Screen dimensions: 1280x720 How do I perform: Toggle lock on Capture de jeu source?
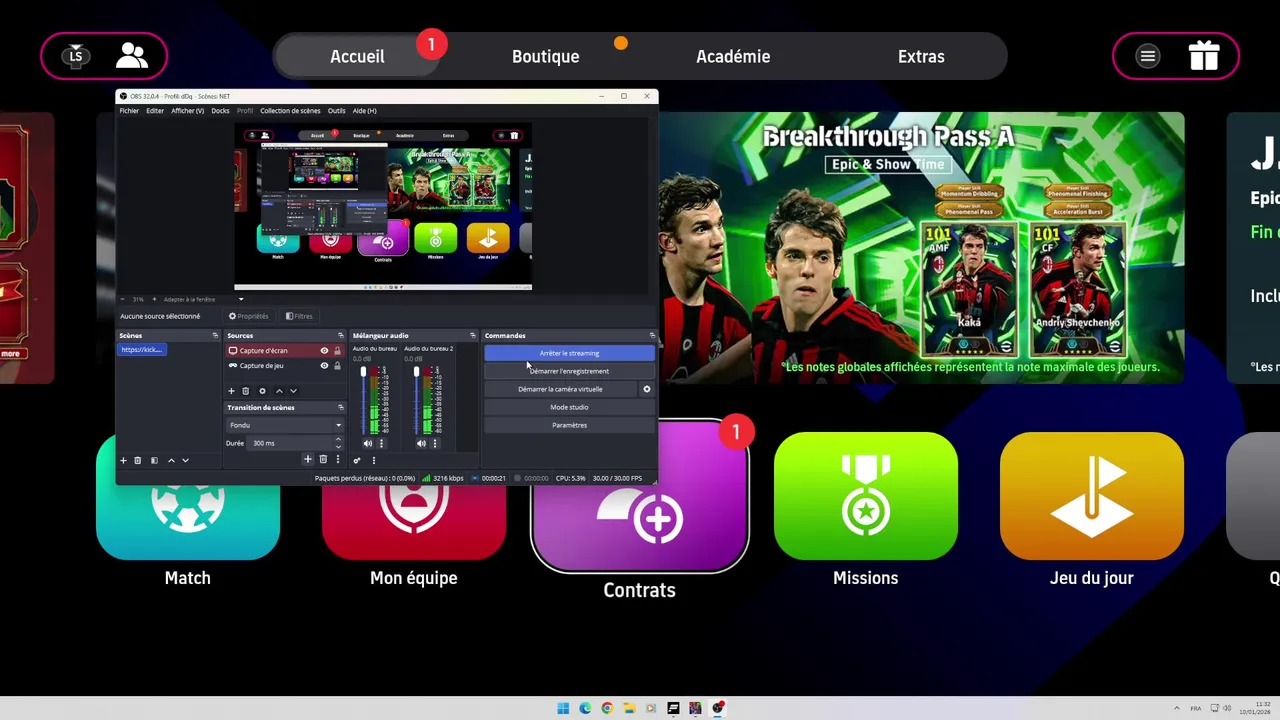point(337,366)
